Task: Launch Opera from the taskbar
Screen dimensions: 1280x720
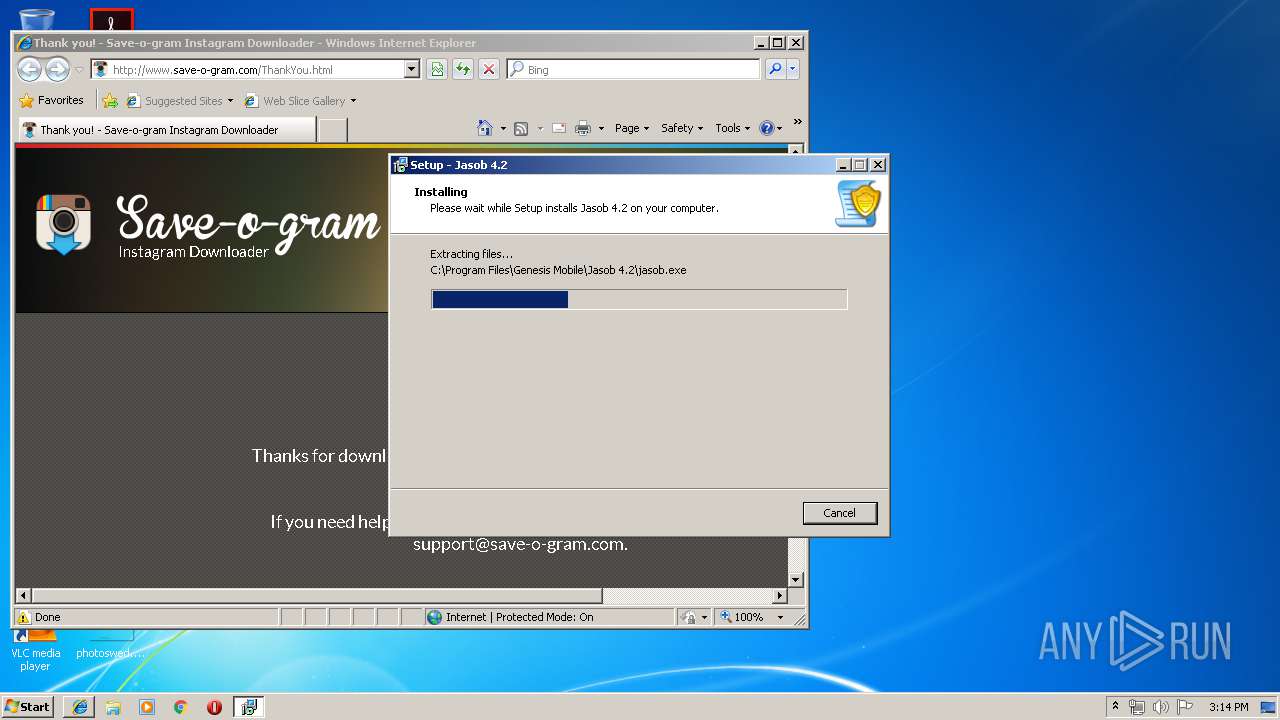Action: click(214, 707)
